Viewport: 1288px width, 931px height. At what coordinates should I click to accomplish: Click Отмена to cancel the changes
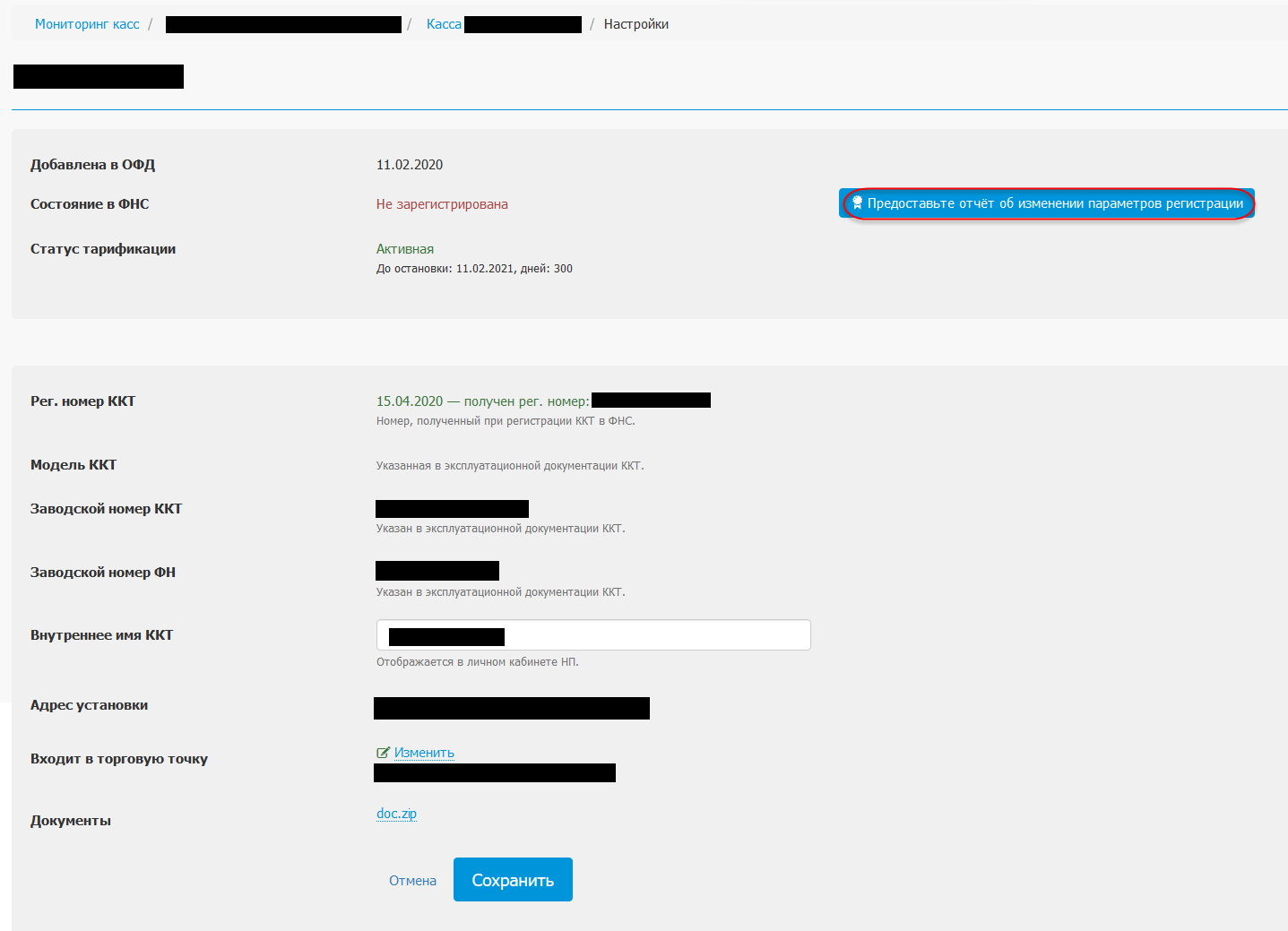[x=412, y=881]
